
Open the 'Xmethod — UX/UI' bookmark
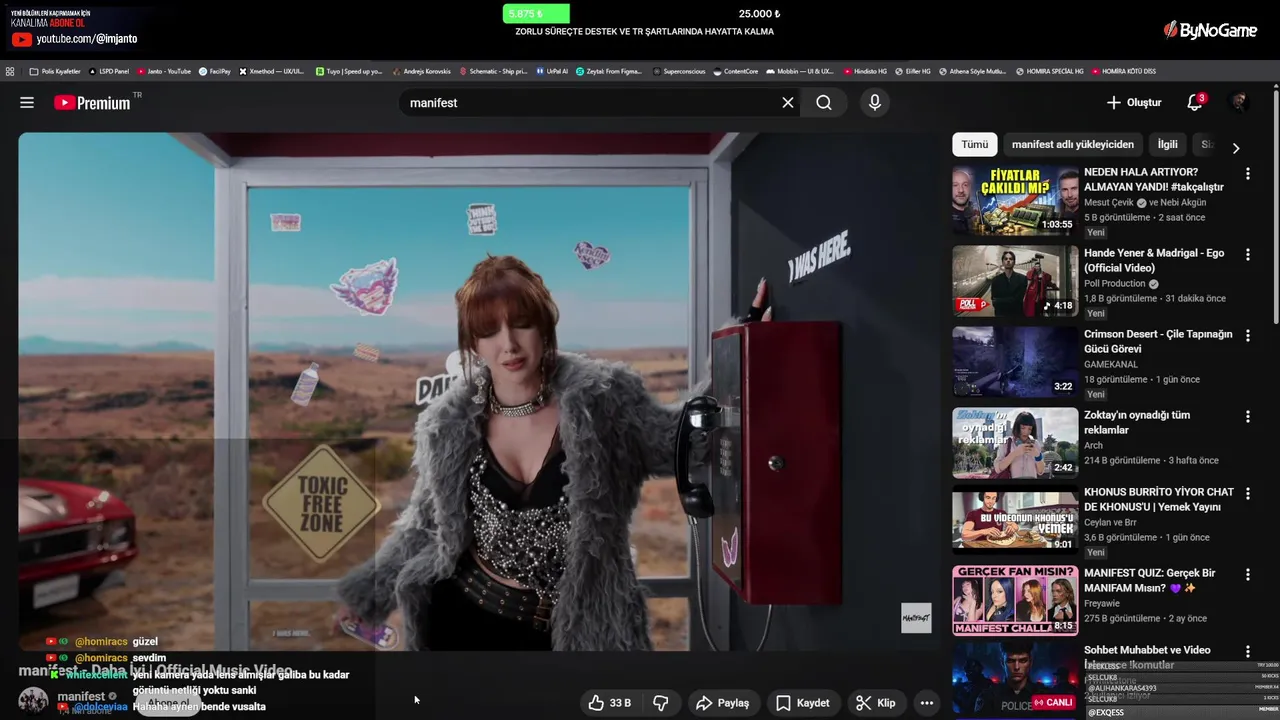[272, 72]
